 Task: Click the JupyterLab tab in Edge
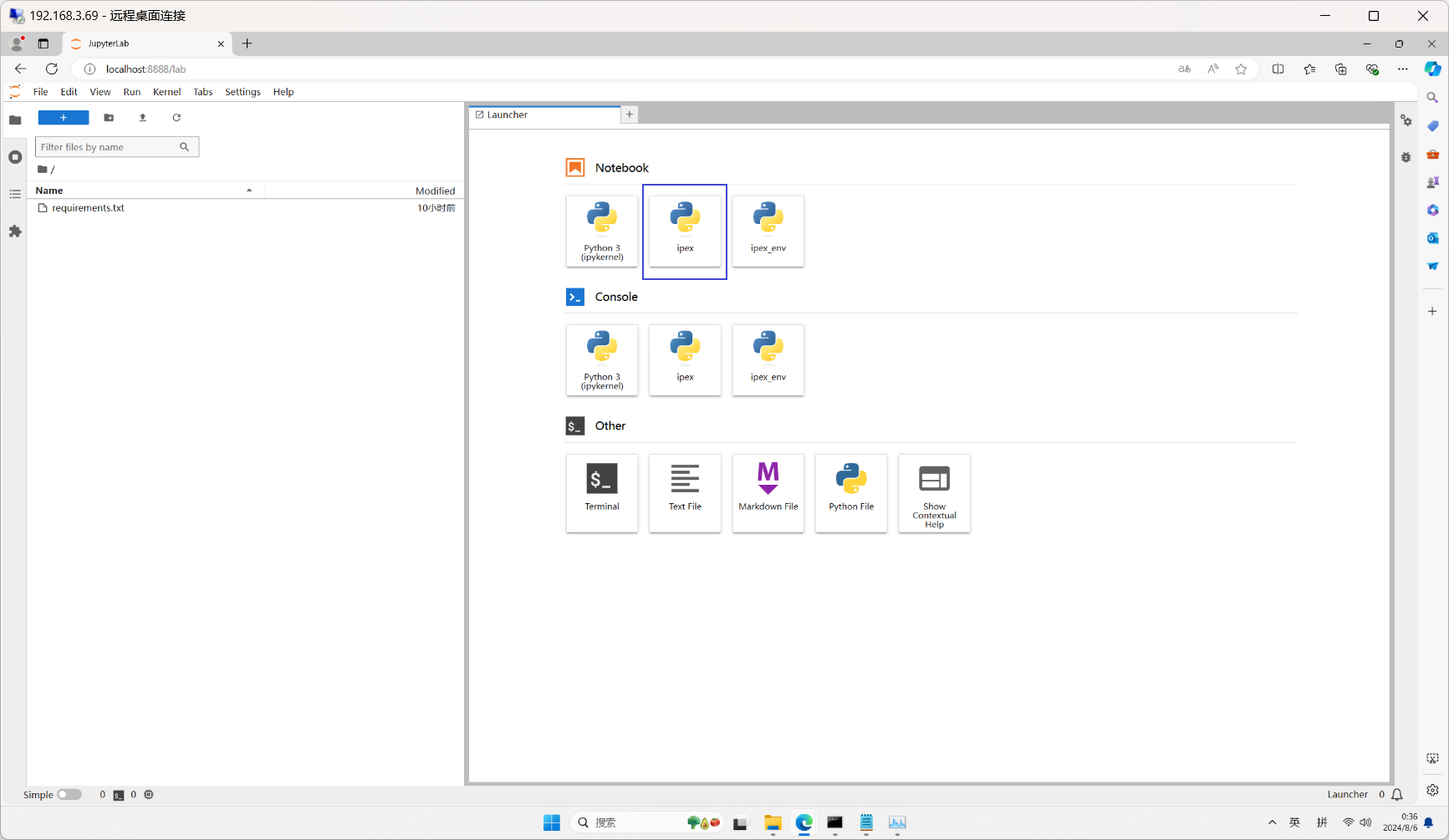tap(146, 43)
